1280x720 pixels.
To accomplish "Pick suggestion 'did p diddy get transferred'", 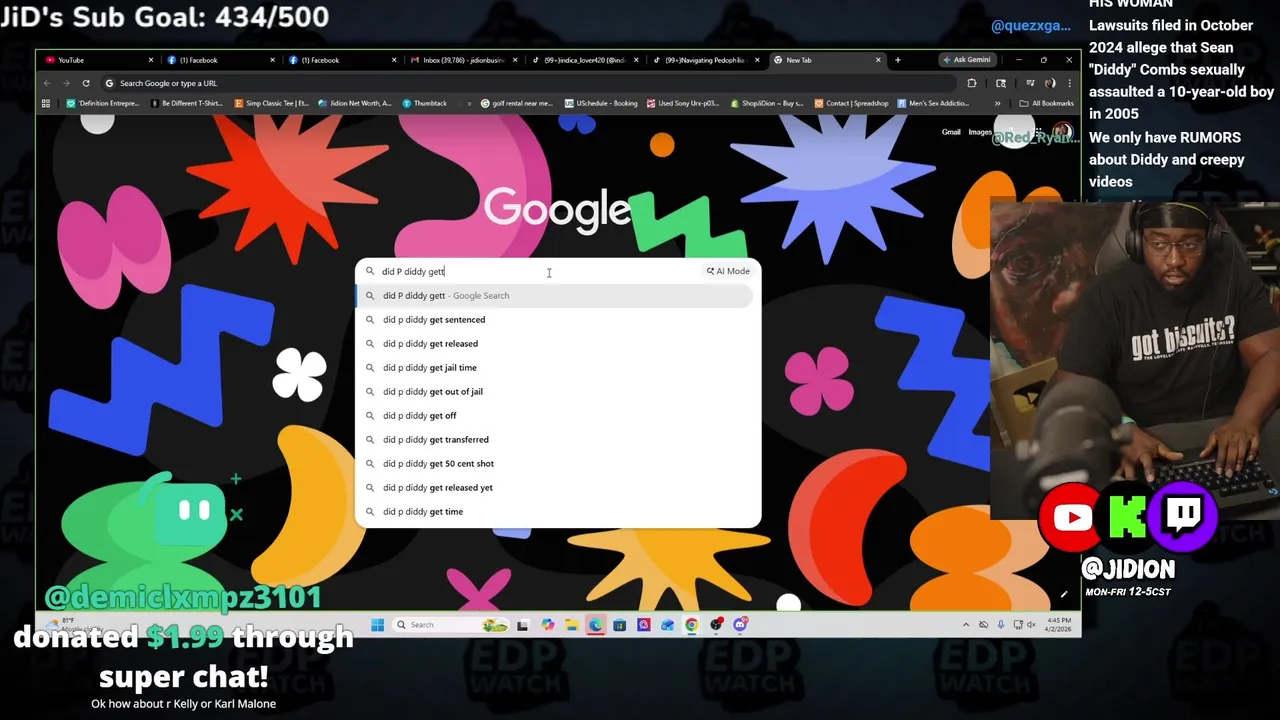I will [556, 439].
